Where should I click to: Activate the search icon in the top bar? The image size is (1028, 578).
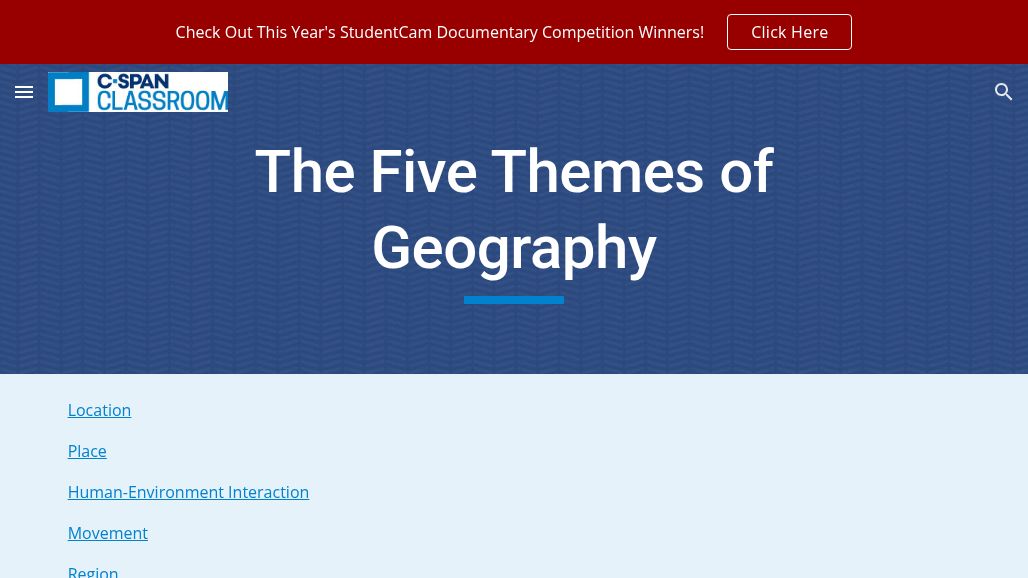click(x=1004, y=92)
